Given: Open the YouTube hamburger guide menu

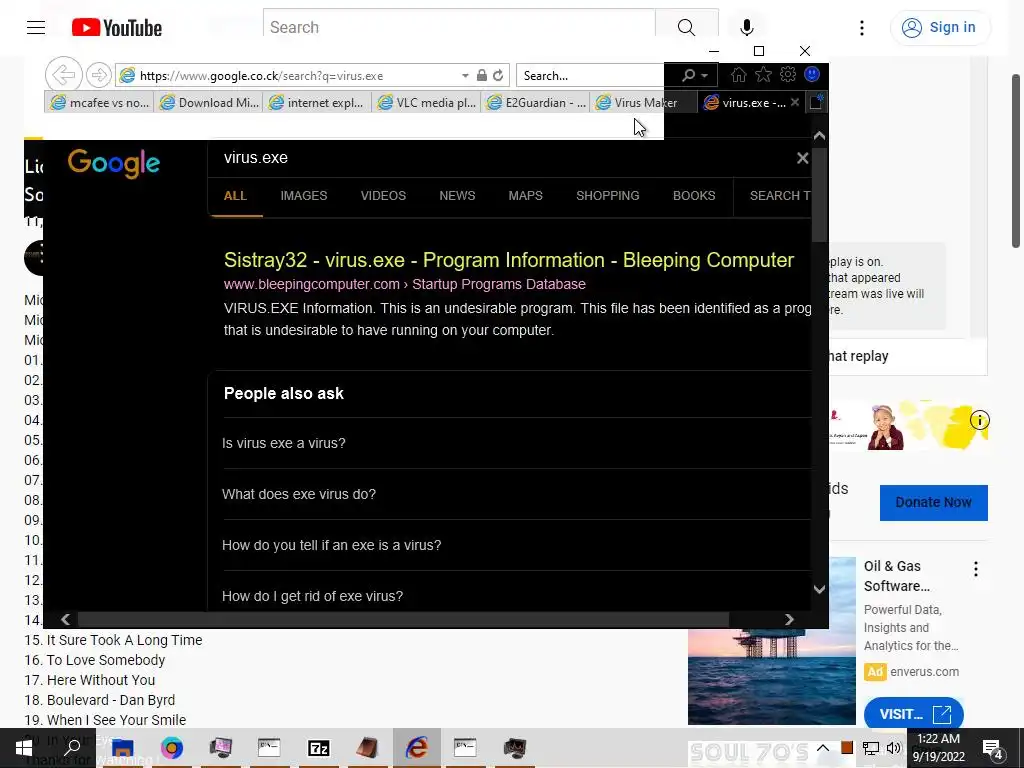Looking at the screenshot, I should point(36,27).
